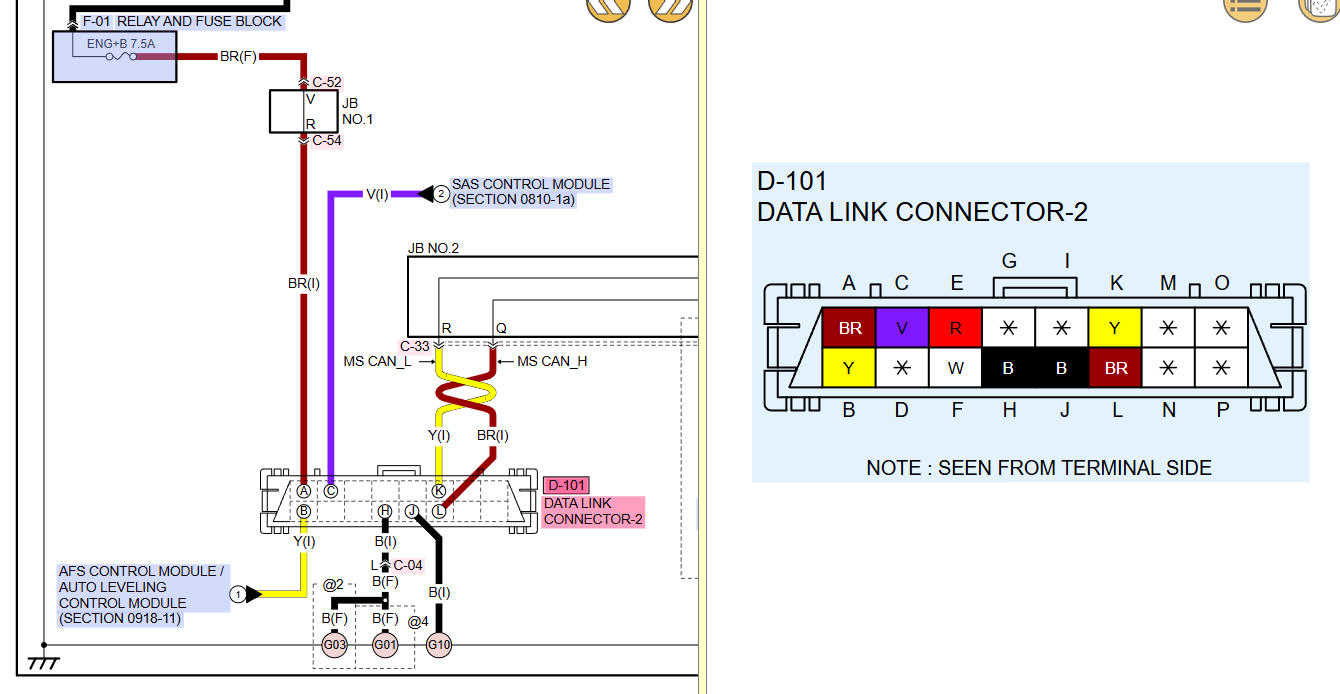Click the G03 ground point symbol
The width and height of the screenshot is (1340, 694).
(334, 645)
